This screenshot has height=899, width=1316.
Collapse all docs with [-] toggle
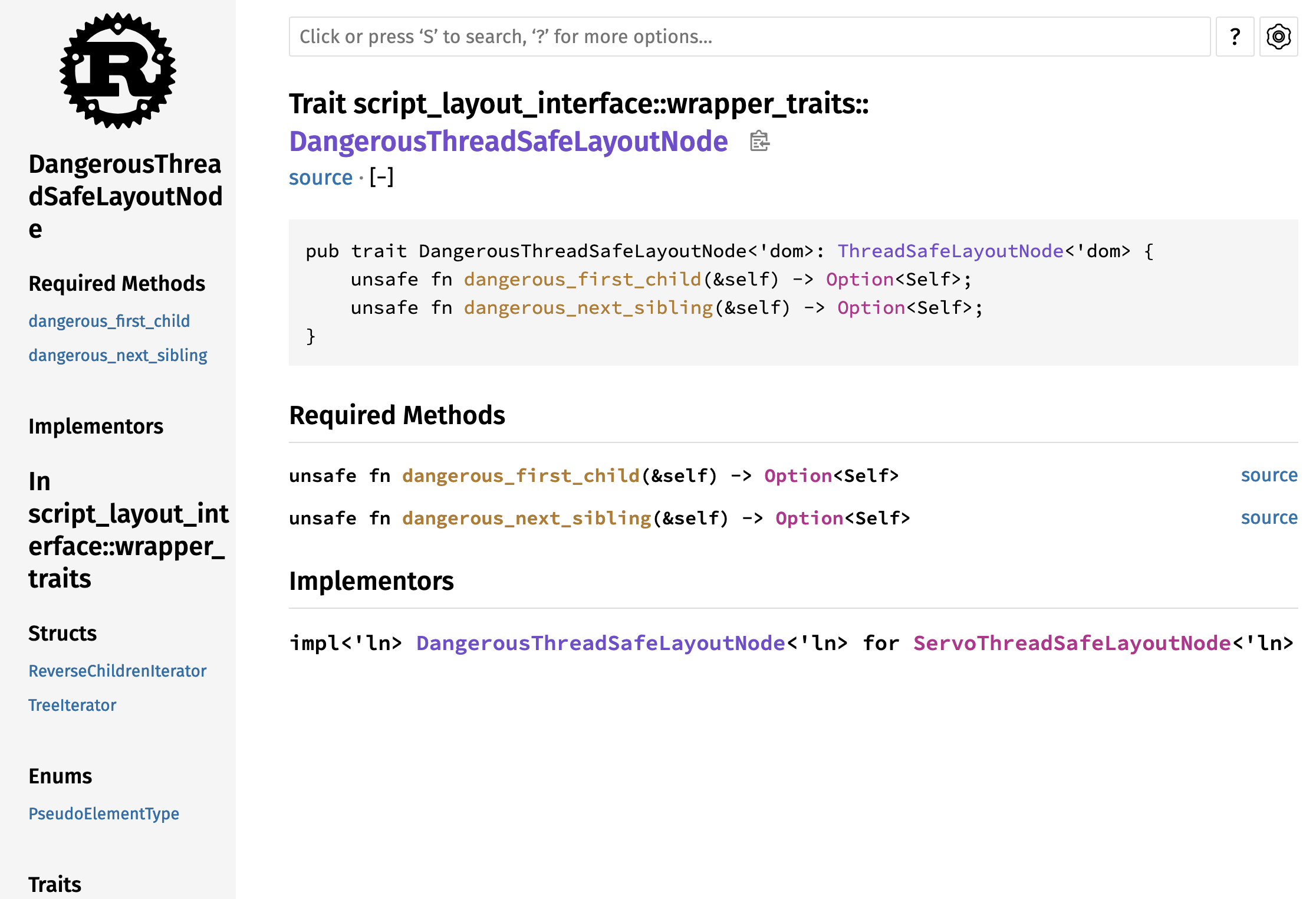pos(381,177)
